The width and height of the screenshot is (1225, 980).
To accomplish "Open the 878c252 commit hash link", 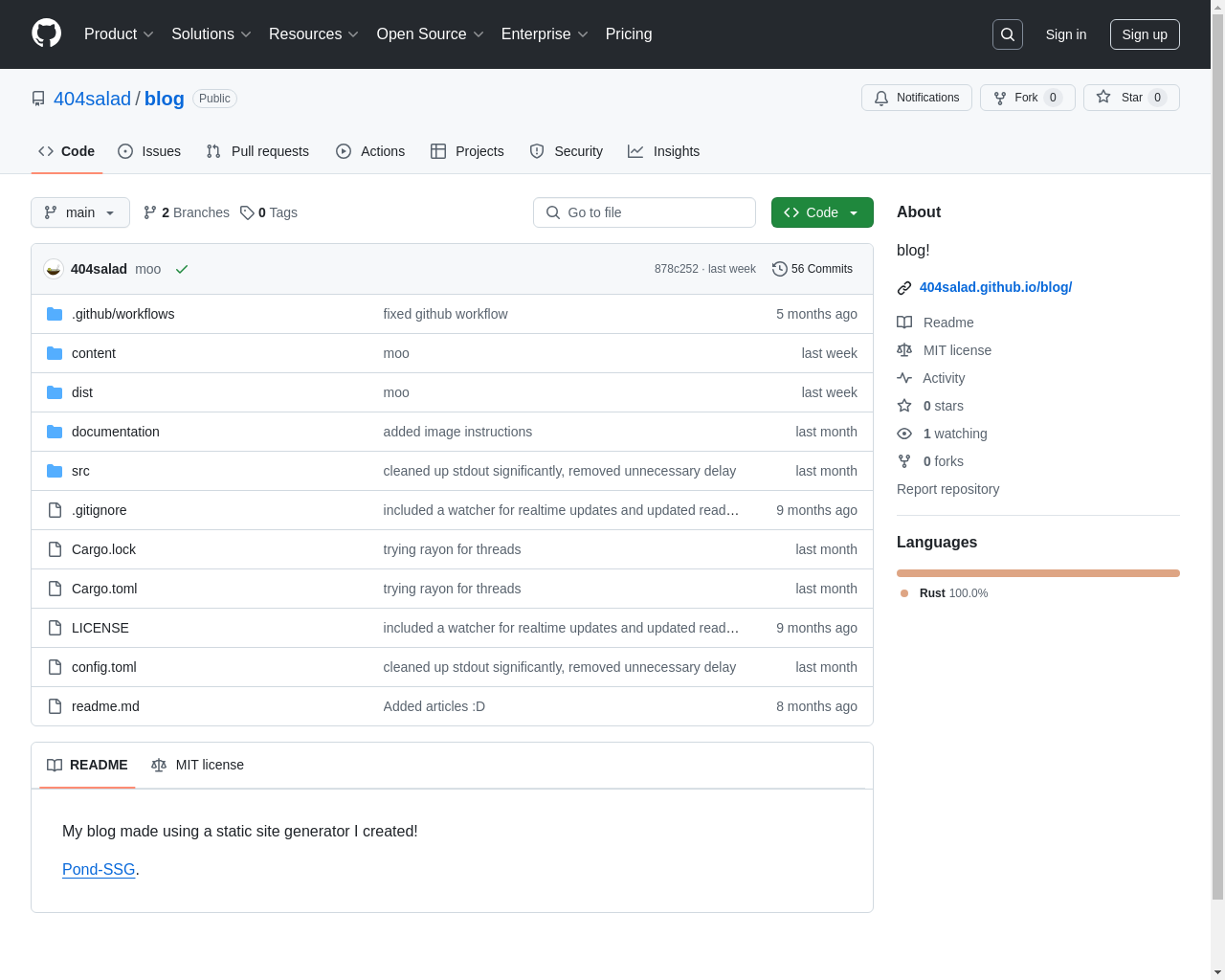I will (677, 269).
